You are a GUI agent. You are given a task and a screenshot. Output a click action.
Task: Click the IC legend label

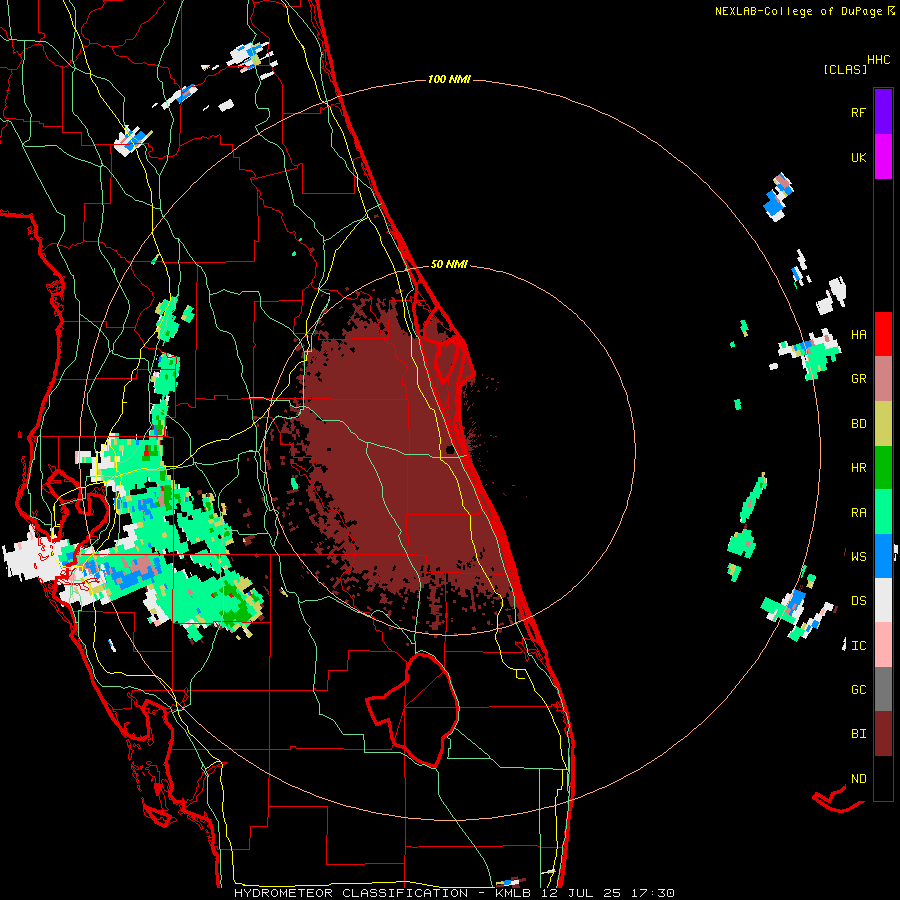point(859,646)
